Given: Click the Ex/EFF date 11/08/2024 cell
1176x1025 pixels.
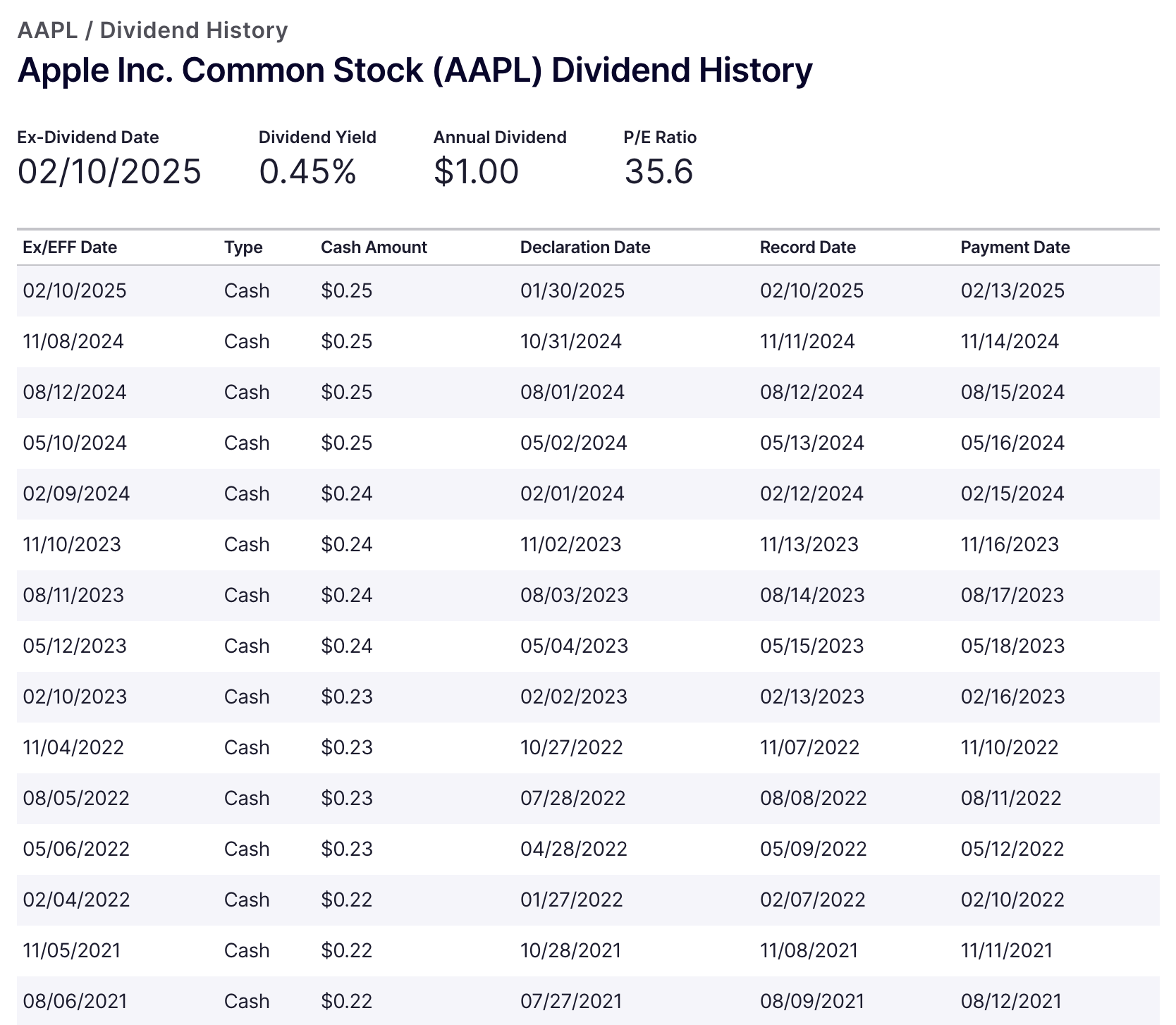Looking at the screenshot, I should pos(73,342).
